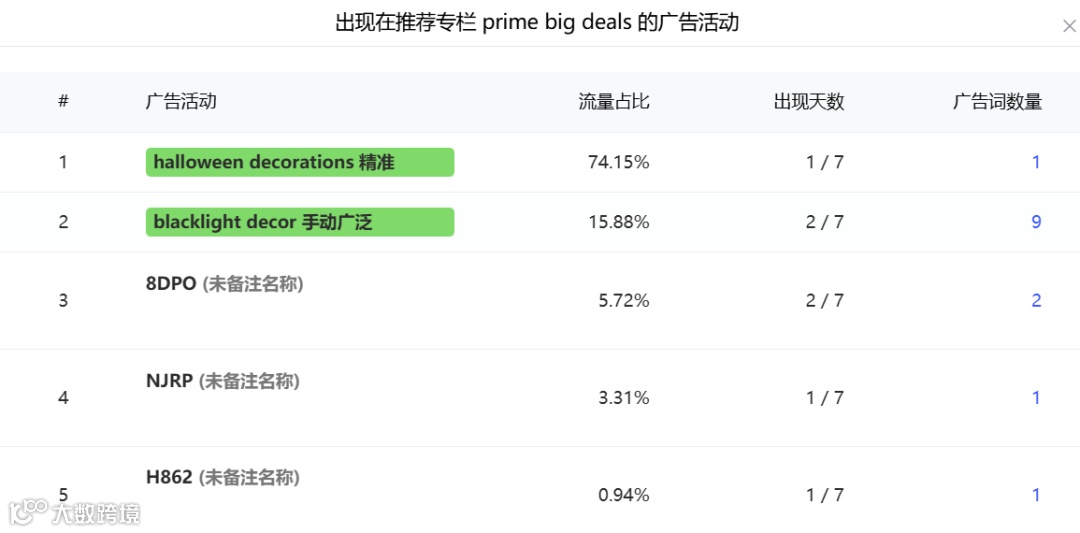Click the 74.15% traffic share cell

pyautogui.click(x=619, y=162)
